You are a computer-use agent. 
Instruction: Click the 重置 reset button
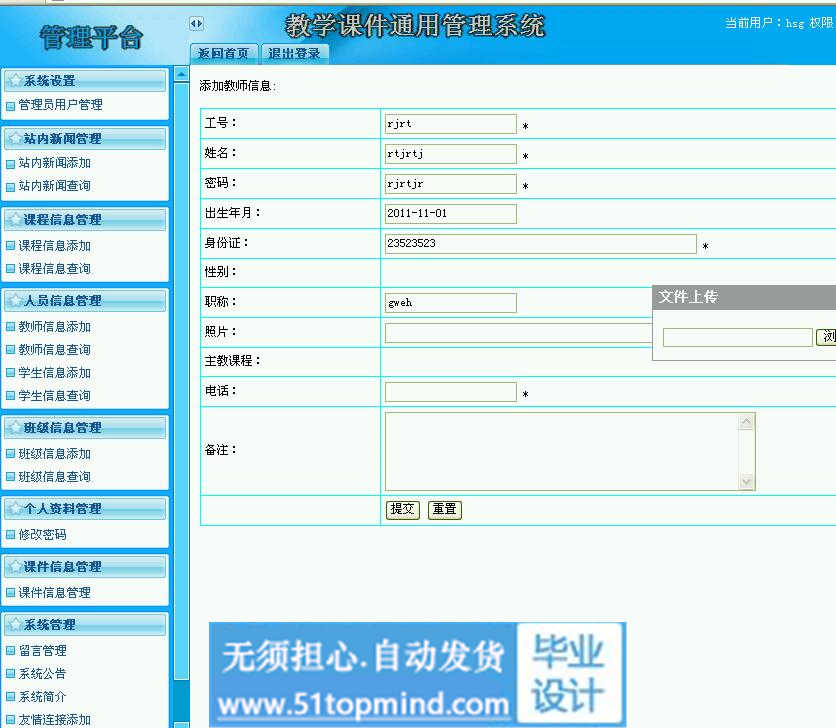(445, 509)
